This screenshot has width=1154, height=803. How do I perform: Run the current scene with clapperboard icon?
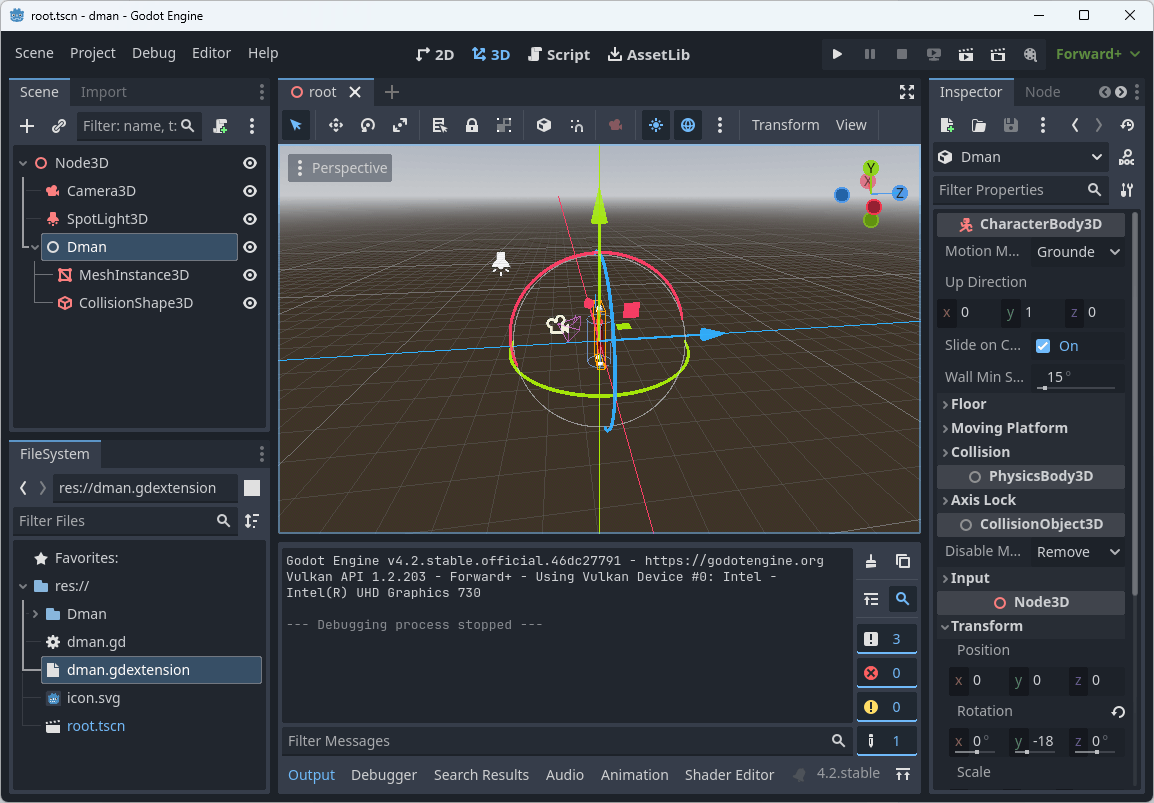966,54
